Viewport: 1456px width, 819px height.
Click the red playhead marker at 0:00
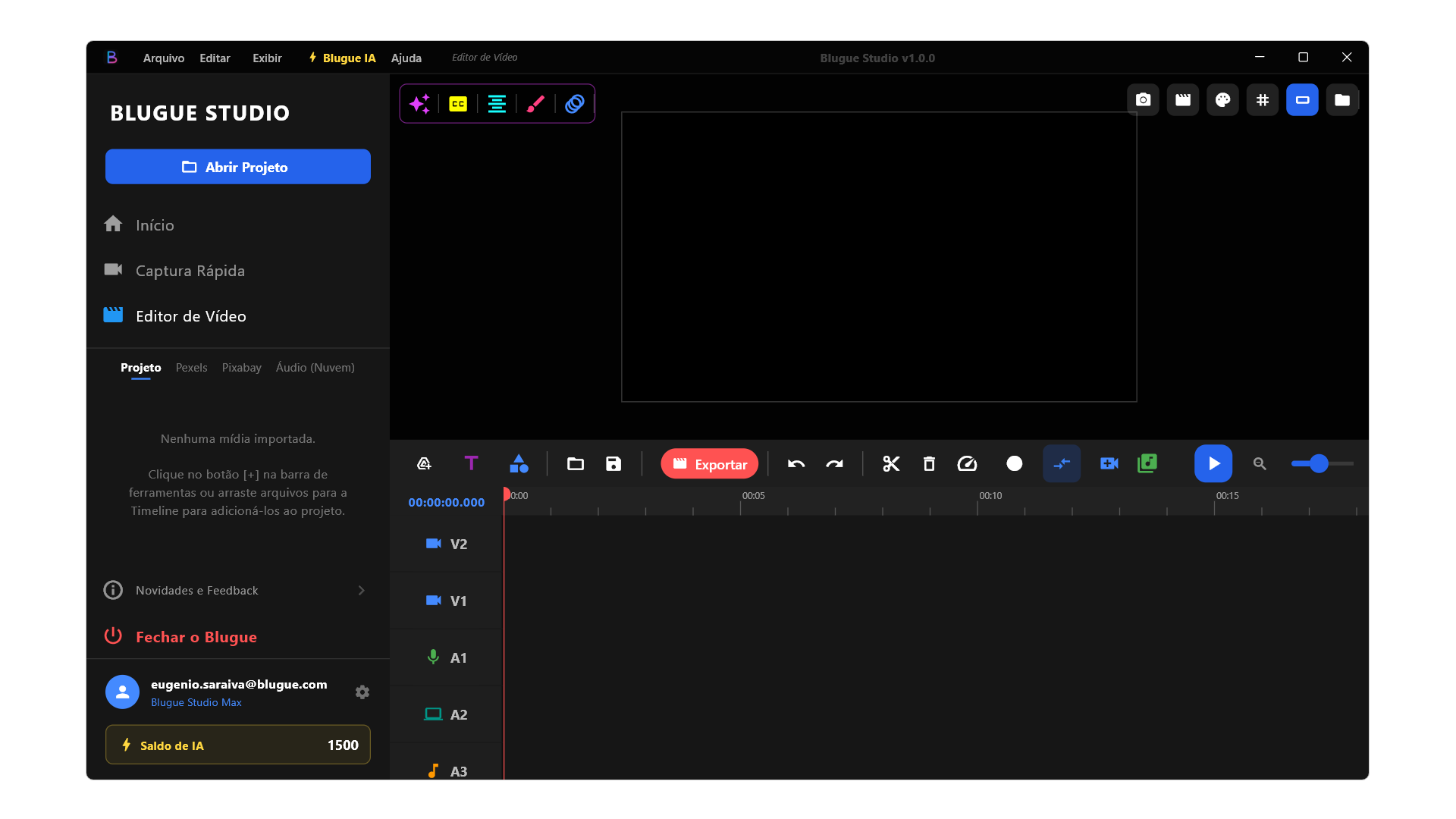point(507,494)
